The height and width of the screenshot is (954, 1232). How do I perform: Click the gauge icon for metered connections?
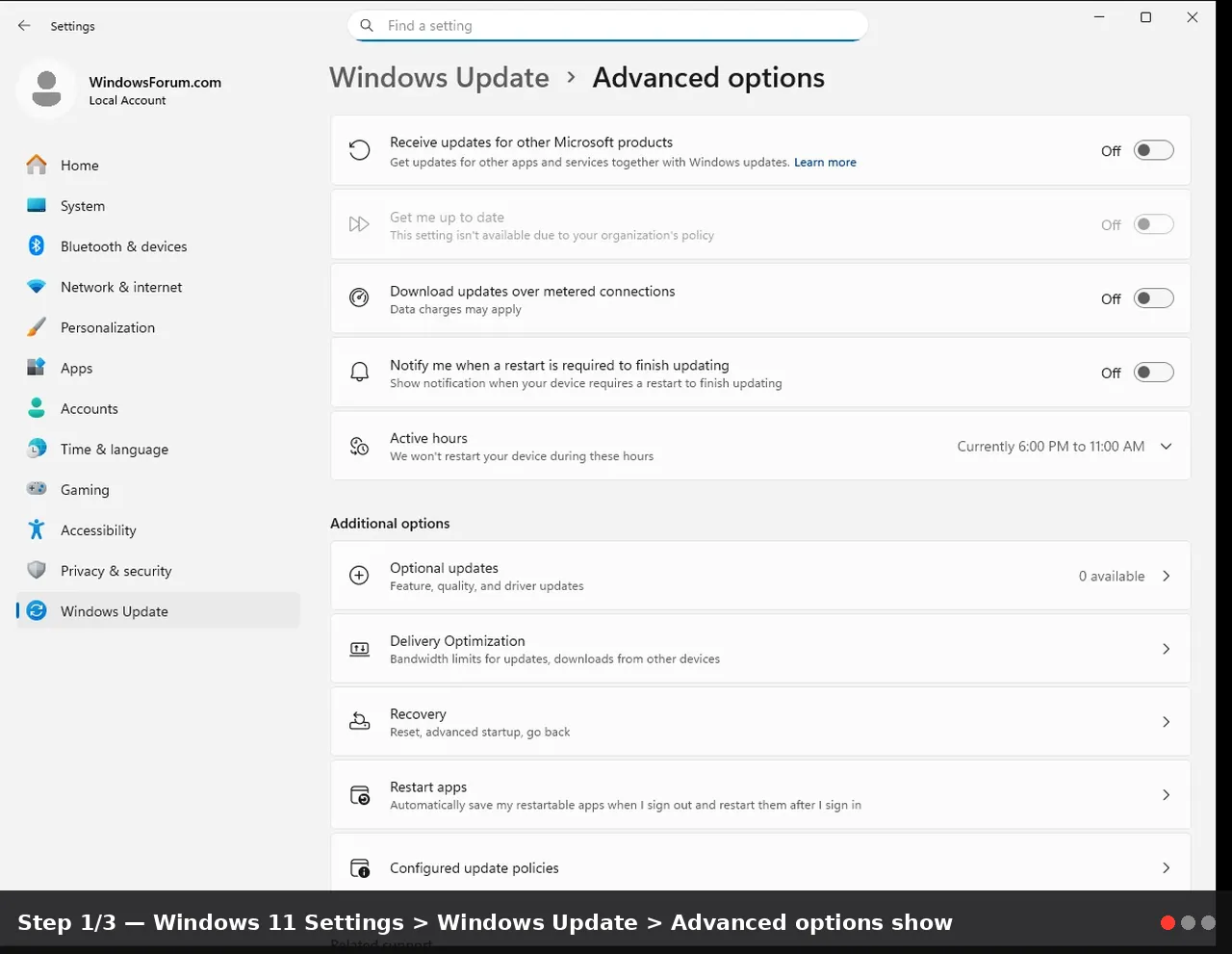[359, 297]
